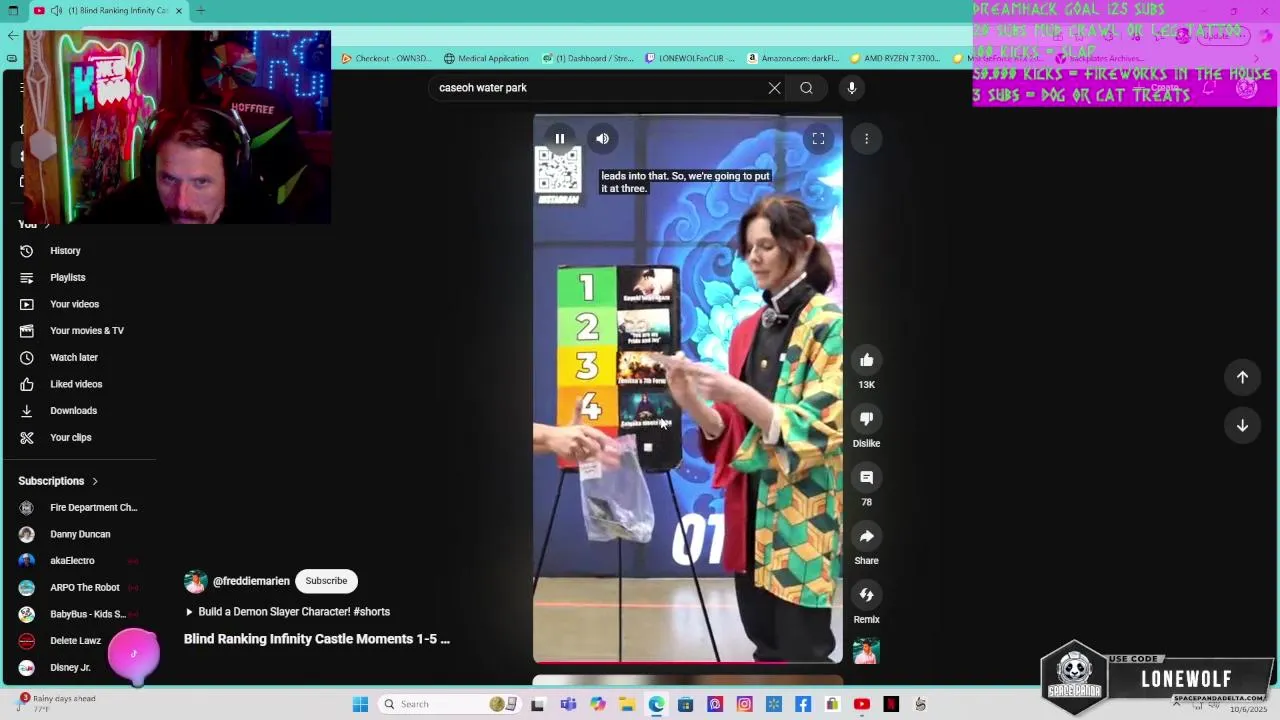Open the AMD RYZEN 7 3700 bookmark
This screenshot has height=720, width=1280.
point(896,58)
